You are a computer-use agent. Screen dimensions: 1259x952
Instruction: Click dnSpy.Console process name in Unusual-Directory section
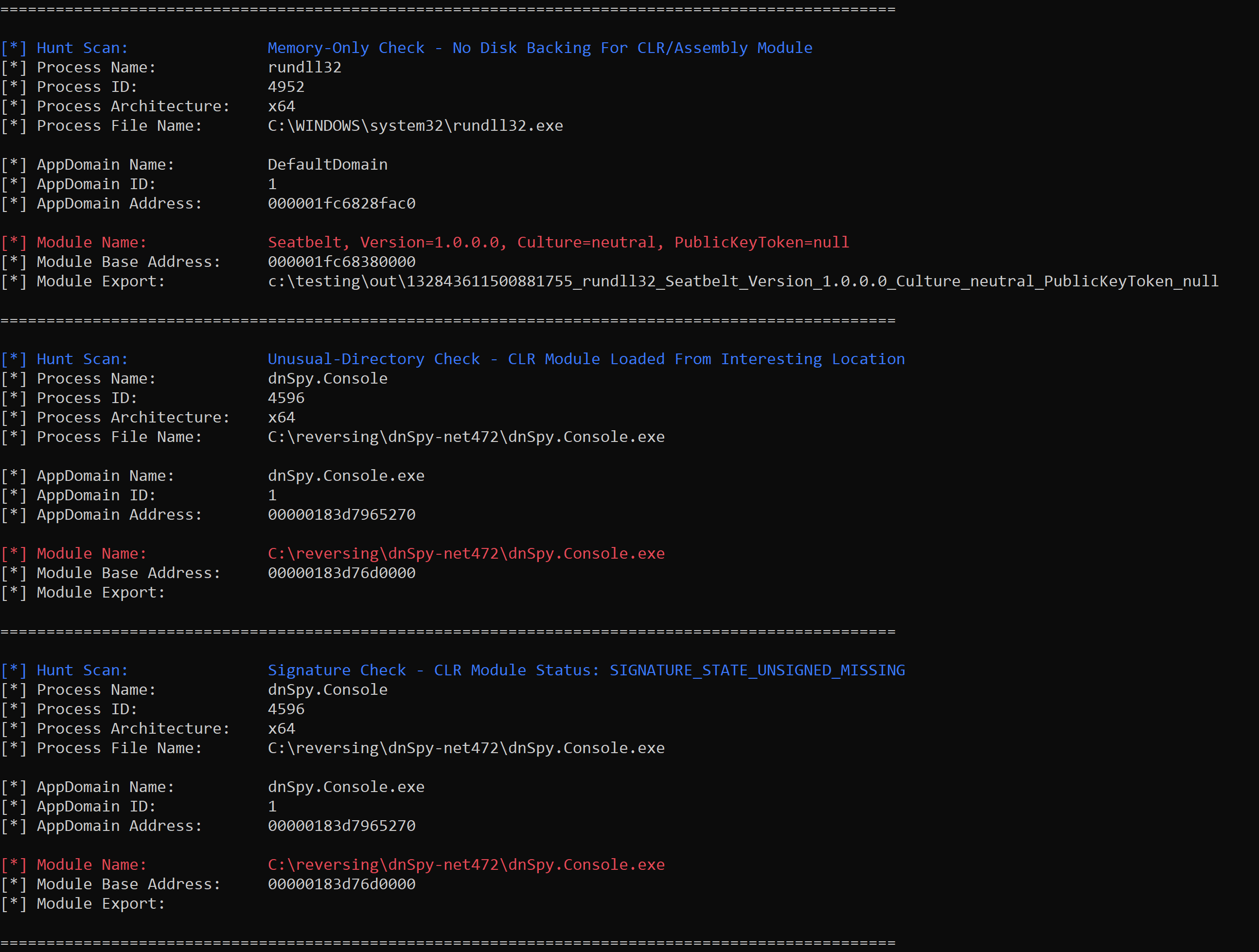pos(327,379)
